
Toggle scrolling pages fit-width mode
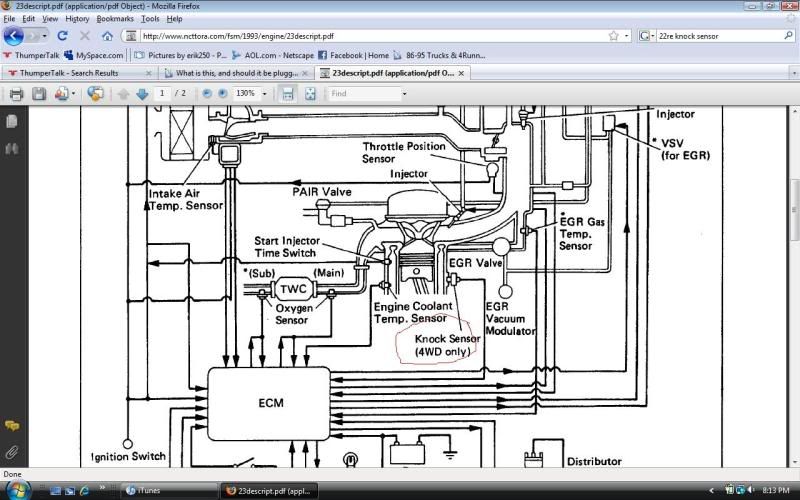(x=288, y=93)
